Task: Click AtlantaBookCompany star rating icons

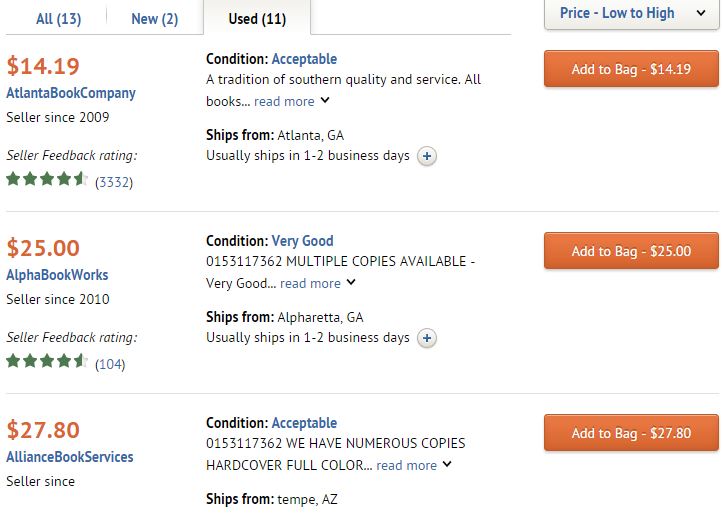Action: pos(47,180)
